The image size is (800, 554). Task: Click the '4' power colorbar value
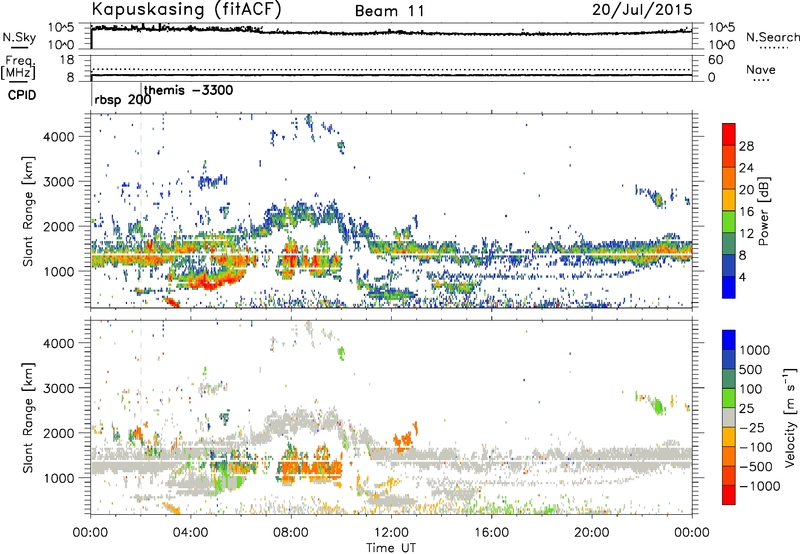point(743,277)
